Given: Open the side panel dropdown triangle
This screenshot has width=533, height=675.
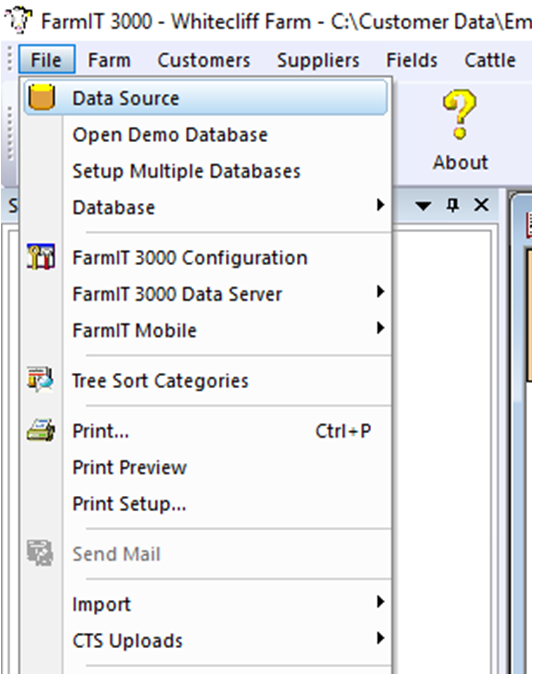Looking at the screenshot, I should coord(423,206).
